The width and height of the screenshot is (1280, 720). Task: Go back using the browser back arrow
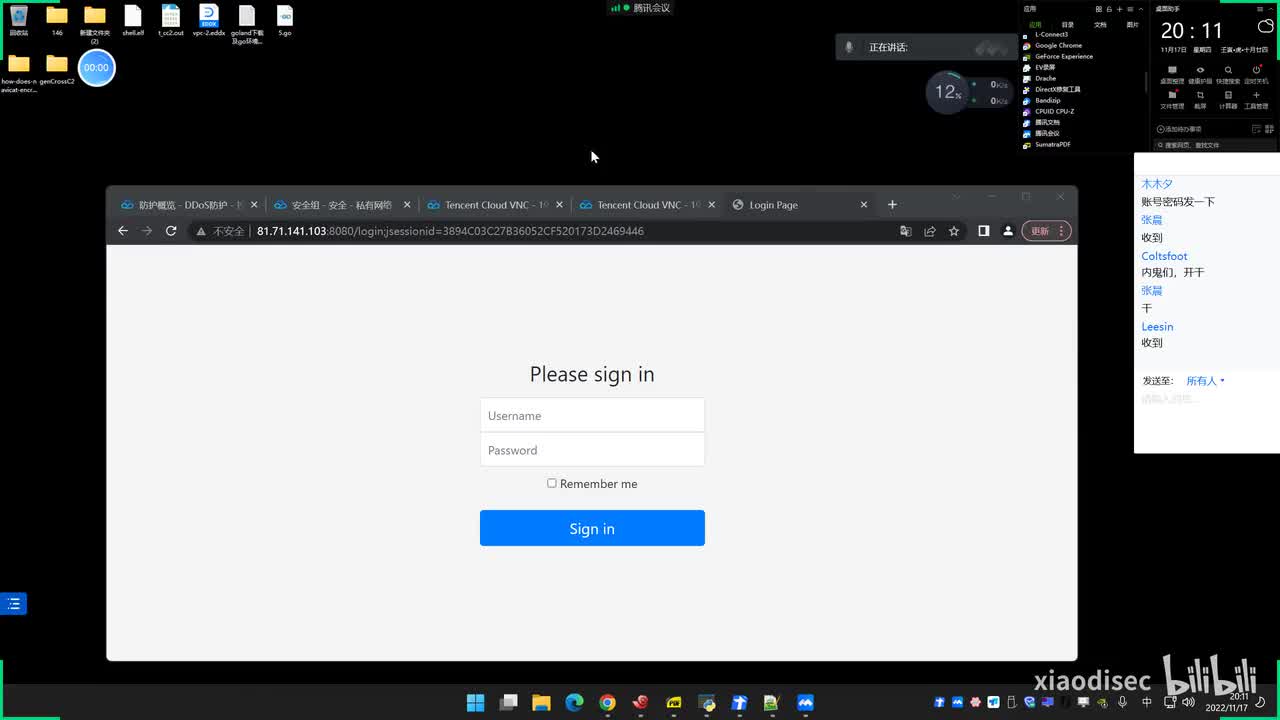pyautogui.click(x=123, y=231)
